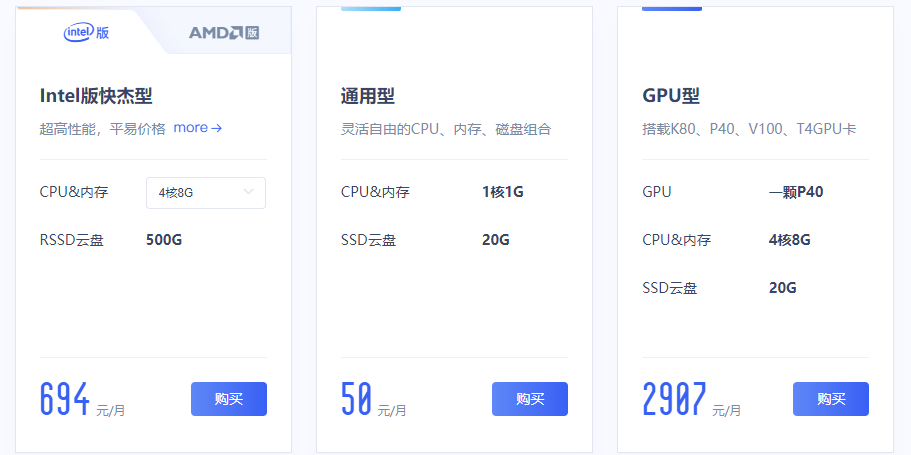Click the 2907 price figure
Image resolution: width=911 pixels, height=455 pixels.
tap(675, 399)
